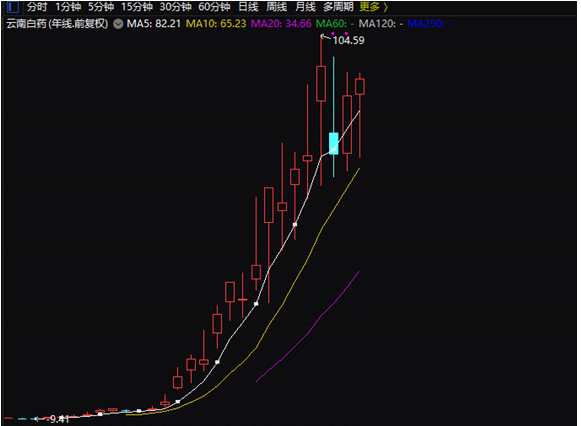The image size is (581, 426).
Task: Expand the 更多 periods menu
Action: coord(374,7)
